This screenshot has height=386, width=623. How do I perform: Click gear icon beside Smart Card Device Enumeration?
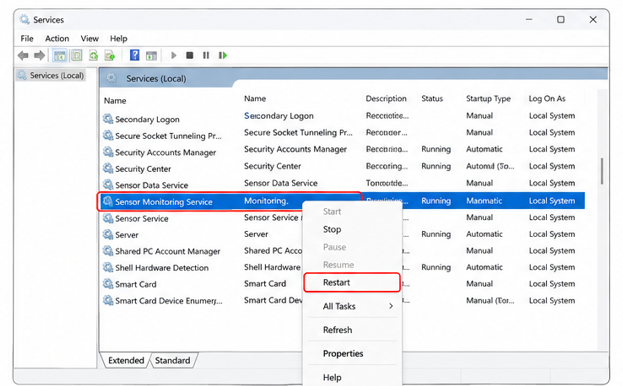108,300
